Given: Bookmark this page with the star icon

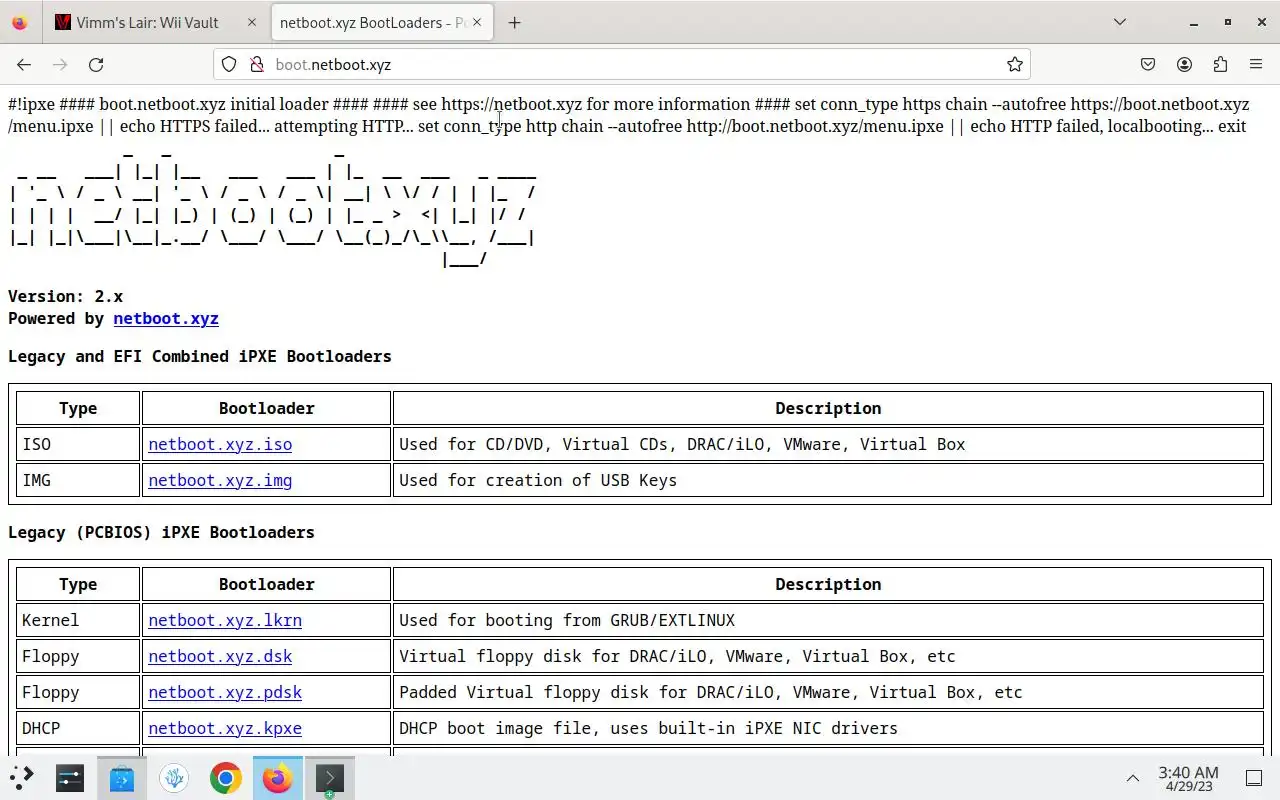Looking at the screenshot, I should [1015, 64].
